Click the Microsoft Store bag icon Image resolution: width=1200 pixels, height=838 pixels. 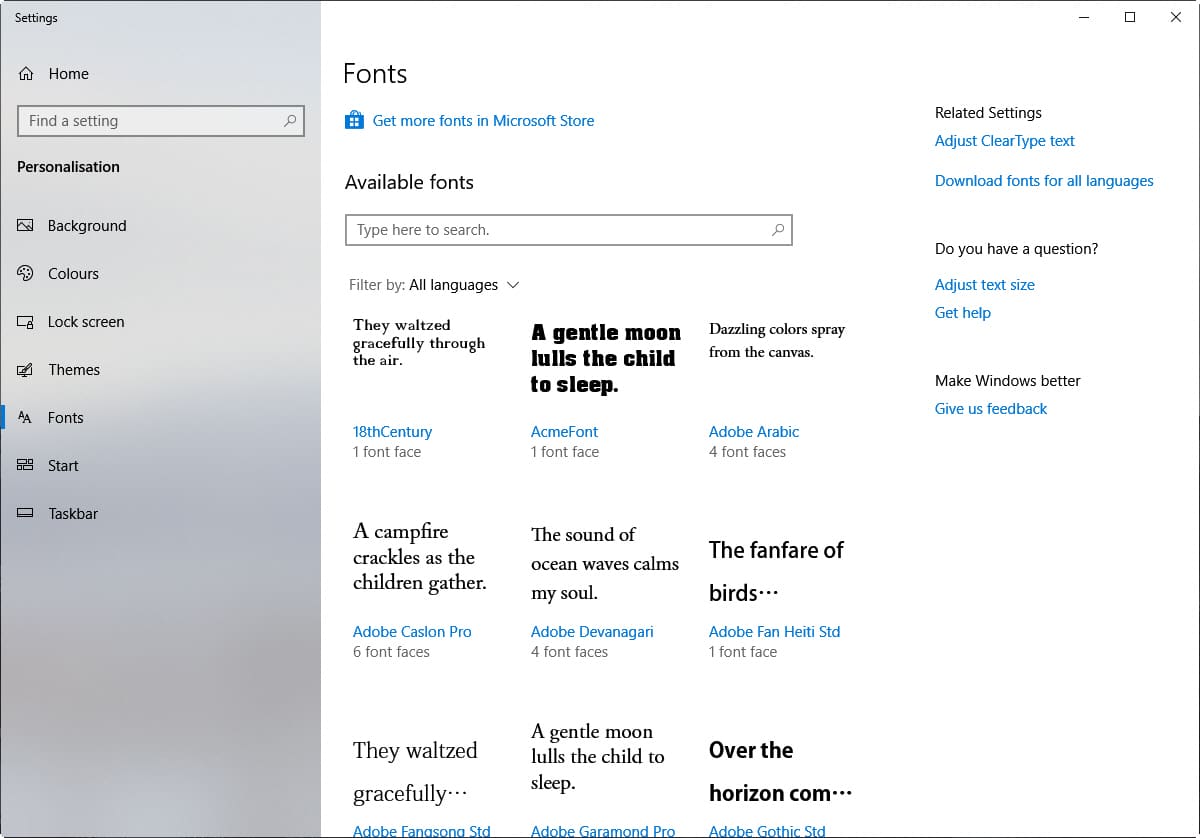point(354,121)
